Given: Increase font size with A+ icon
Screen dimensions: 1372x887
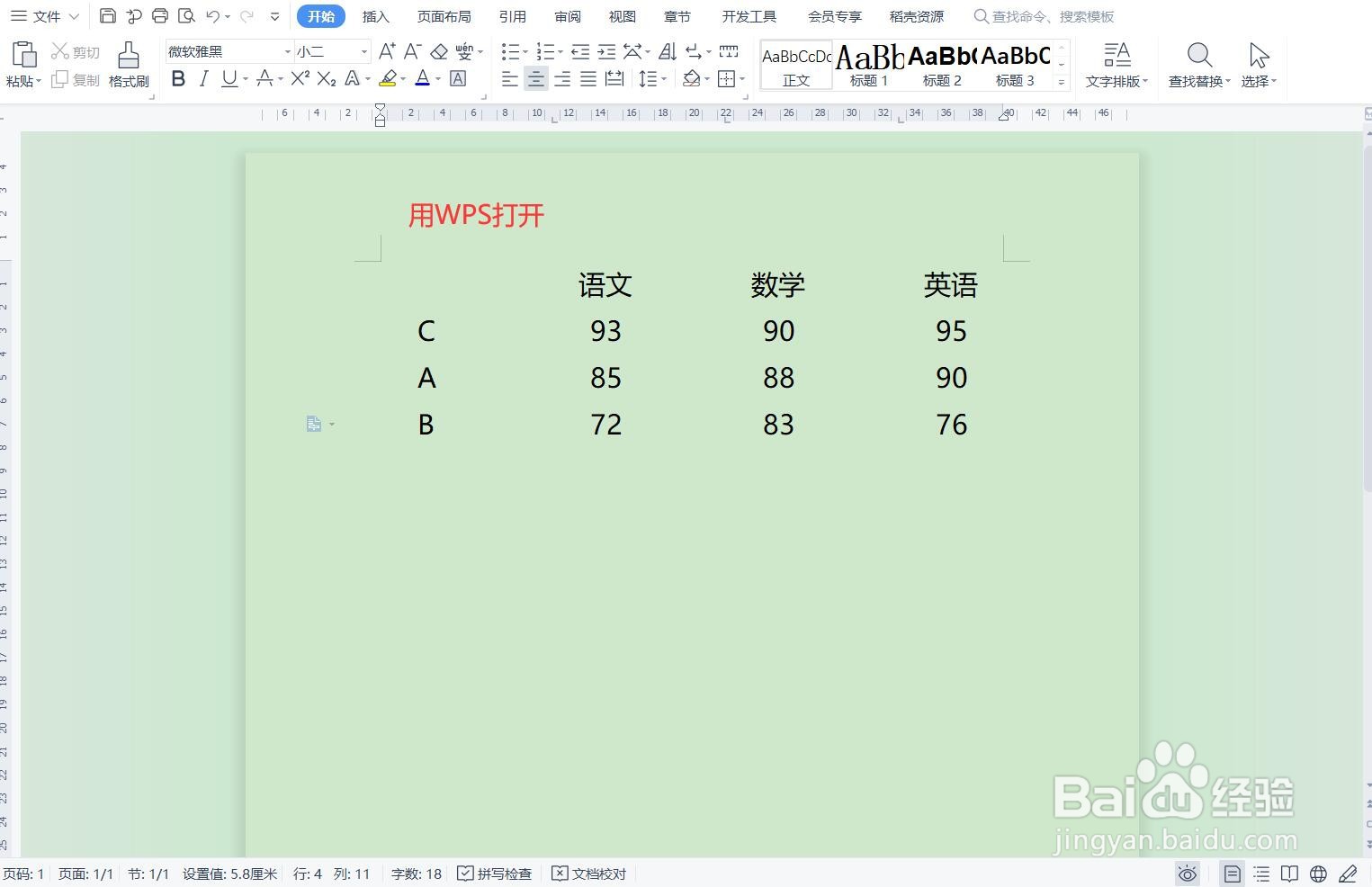Looking at the screenshot, I should [387, 51].
